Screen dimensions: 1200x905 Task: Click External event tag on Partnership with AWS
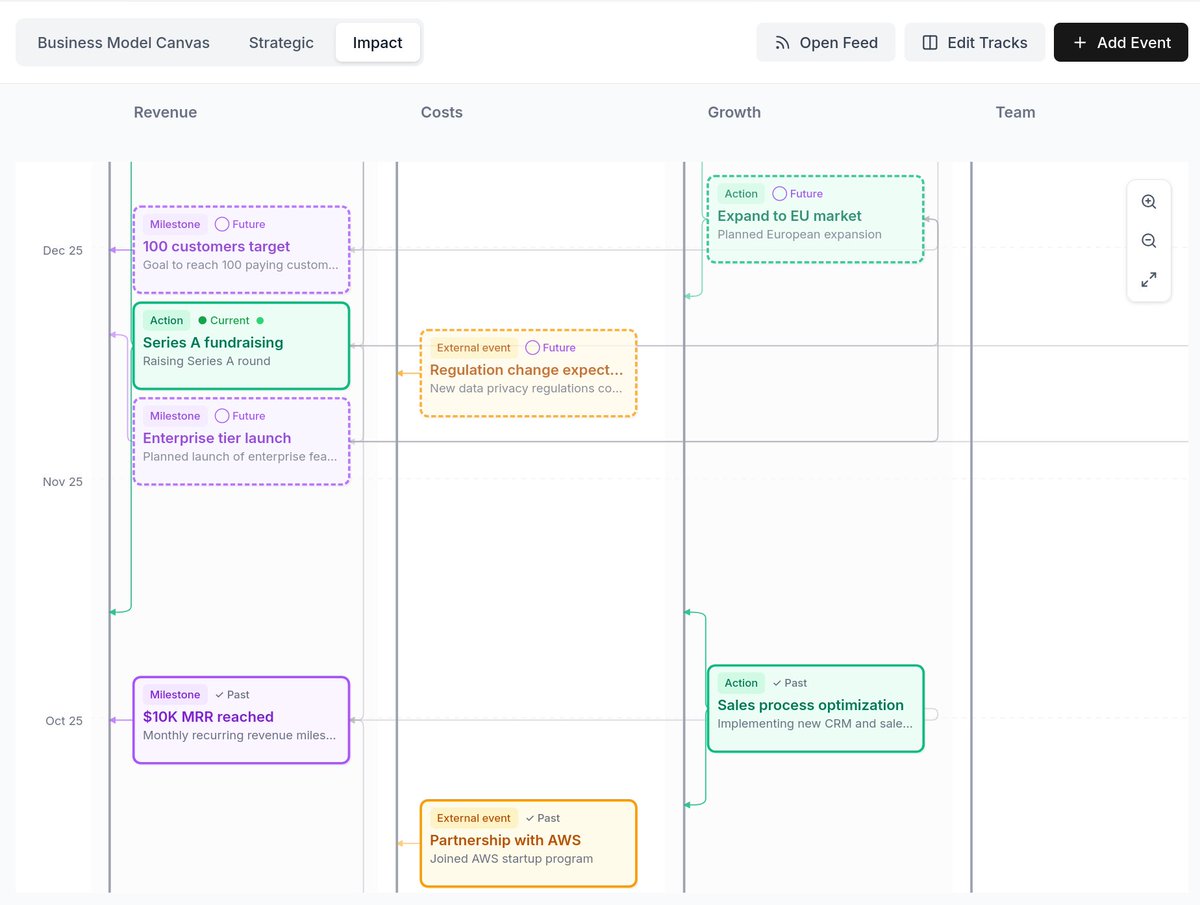pyautogui.click(x=474, y=818)
